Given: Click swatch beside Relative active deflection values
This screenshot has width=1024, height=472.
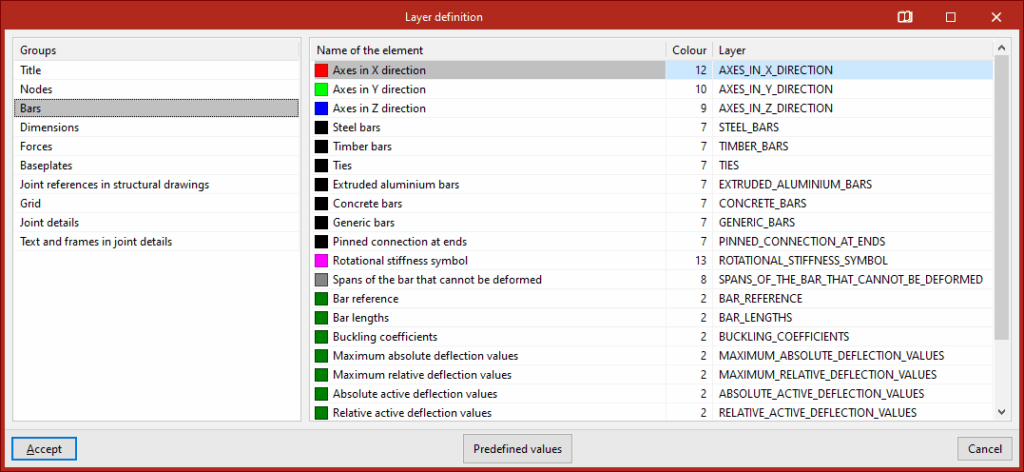Looking at the screenshot, I should click(321, 413).
